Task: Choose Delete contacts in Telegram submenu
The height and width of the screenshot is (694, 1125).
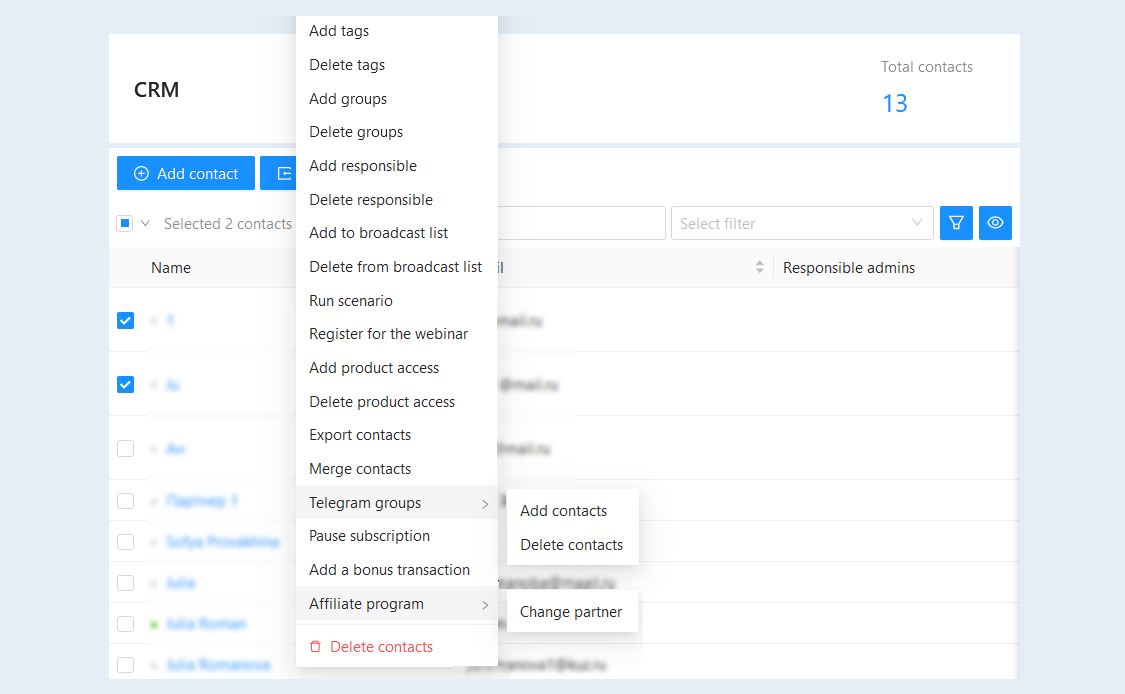Action: [x=573, y=545]
